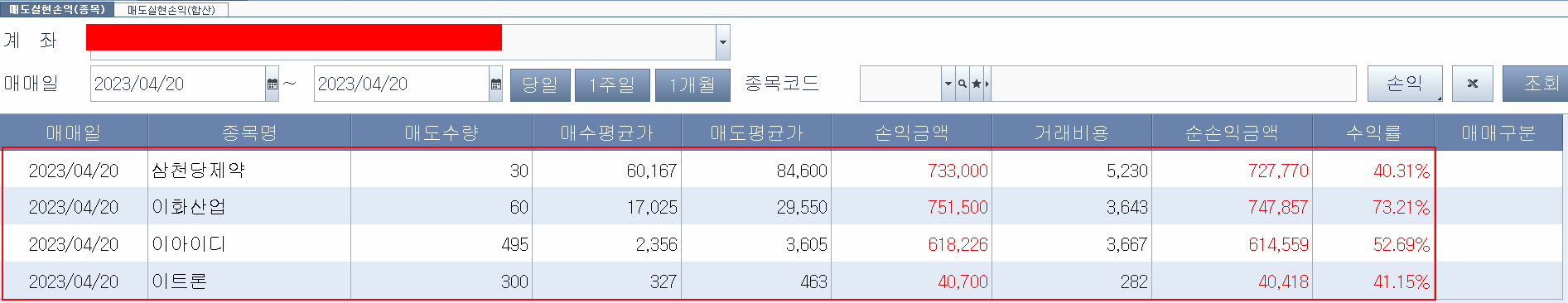Select the 삼천당제약 row name

(199, 171)
